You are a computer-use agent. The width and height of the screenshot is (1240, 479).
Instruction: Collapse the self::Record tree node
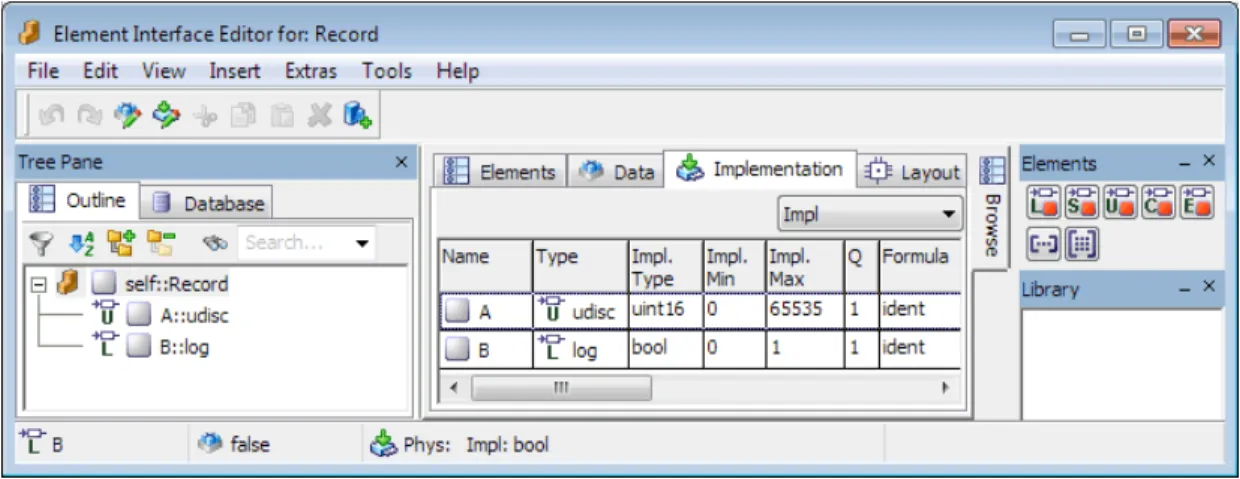(37, 285)
